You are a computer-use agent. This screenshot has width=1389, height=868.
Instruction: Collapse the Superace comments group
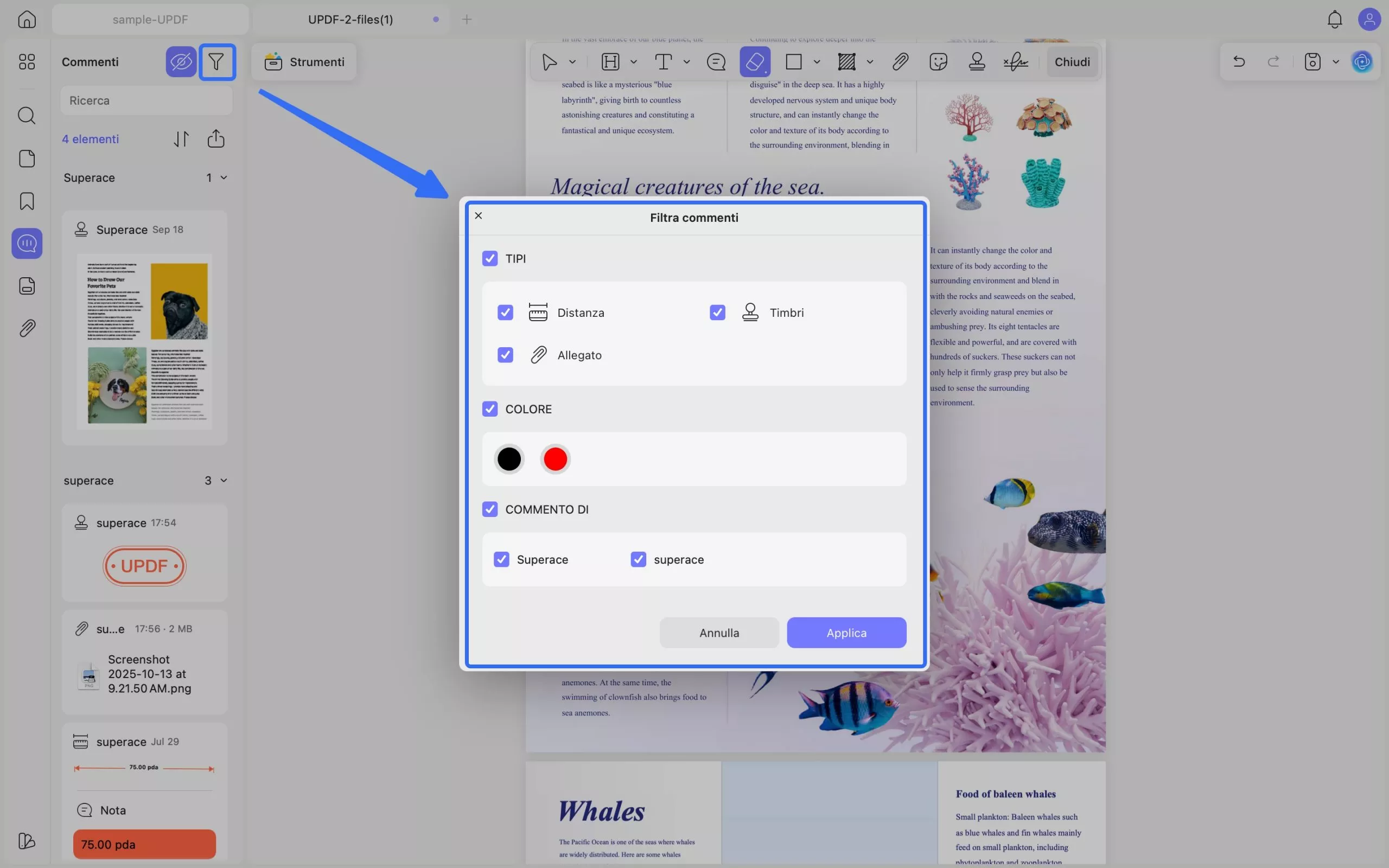pyautogui.click(x=224, y=177)
